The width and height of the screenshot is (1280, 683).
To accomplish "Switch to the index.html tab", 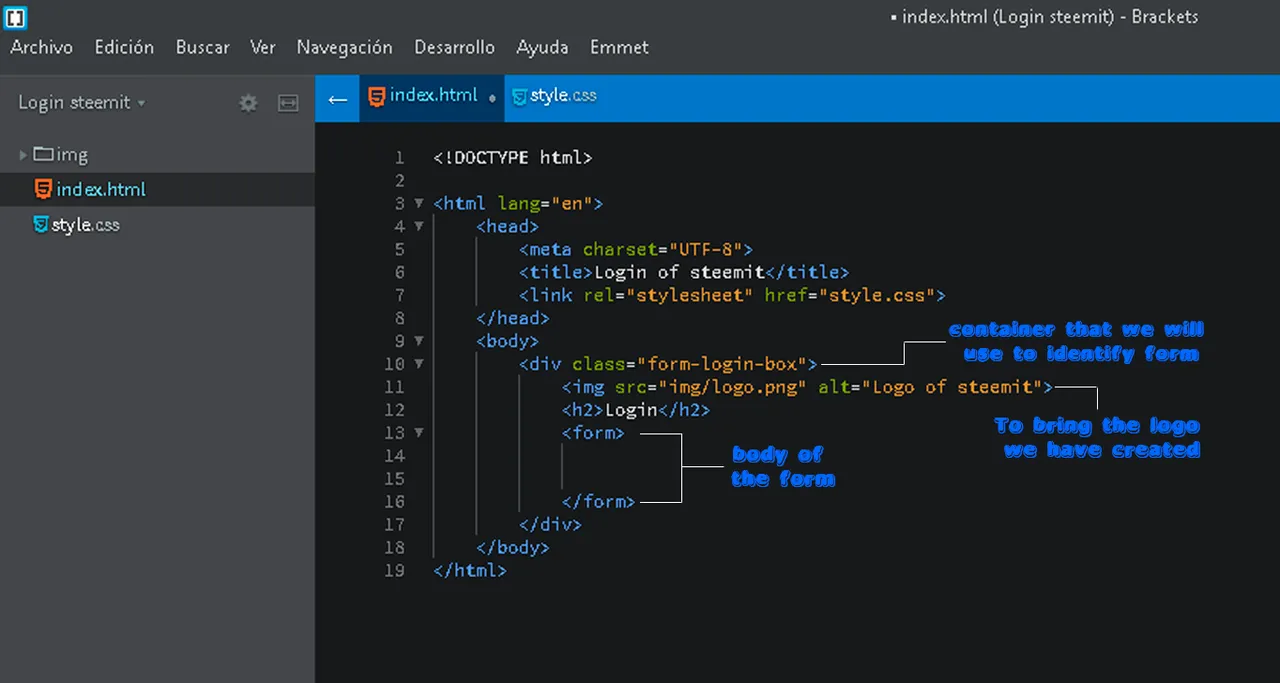I will tap(432, 98).
